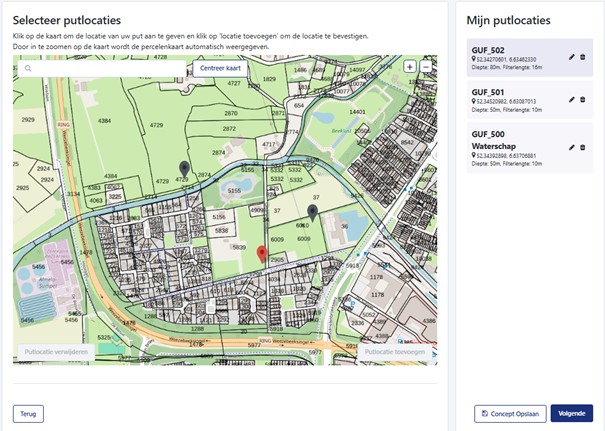Viewport: 605px width, 431px height.
Task: Delete the GUF_502 well location
Action: [x=583, y=58]
